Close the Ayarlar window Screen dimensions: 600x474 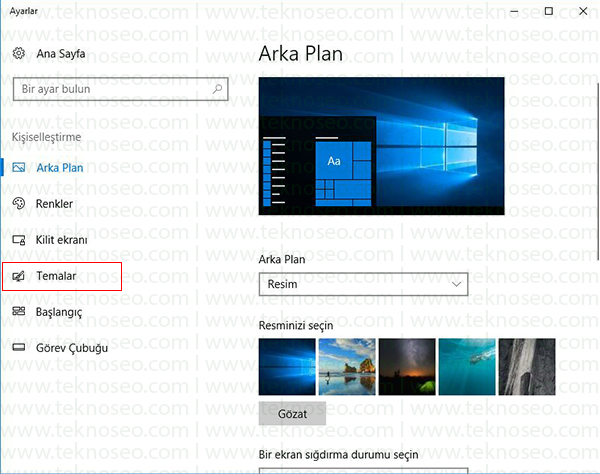pos(583,11)
